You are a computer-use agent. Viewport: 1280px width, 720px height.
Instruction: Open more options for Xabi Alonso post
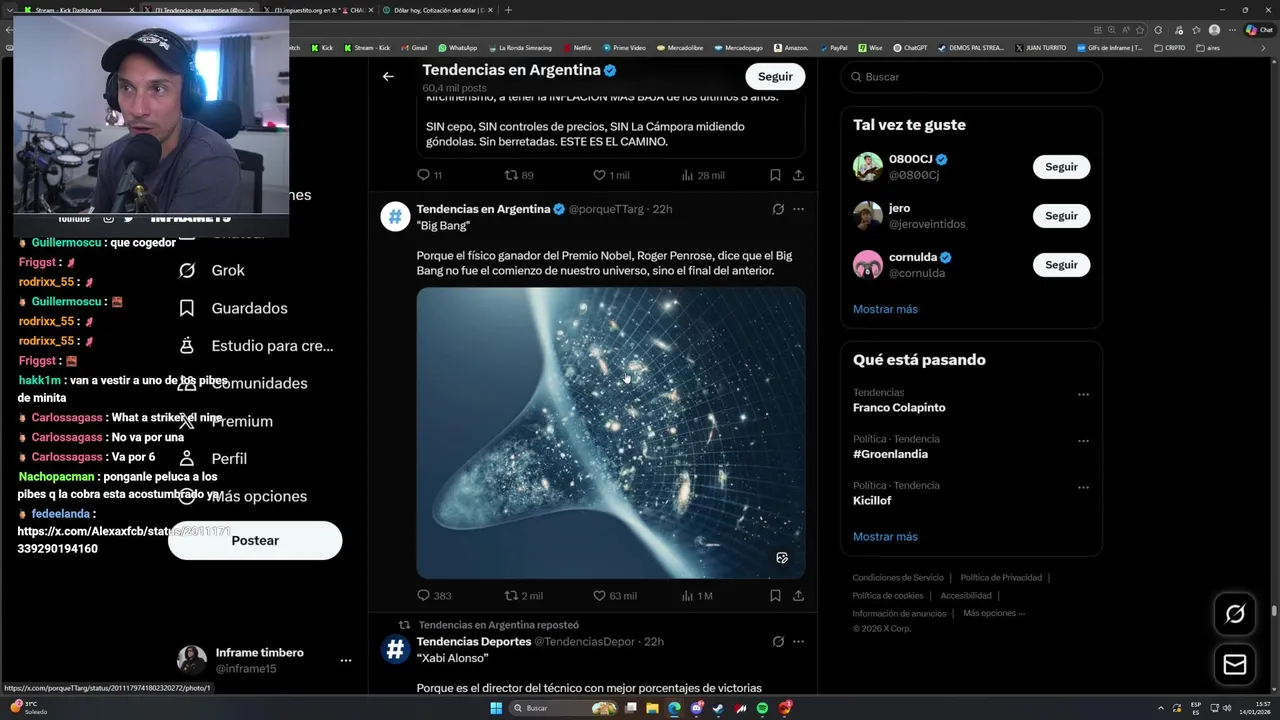[x=798, y=641]
